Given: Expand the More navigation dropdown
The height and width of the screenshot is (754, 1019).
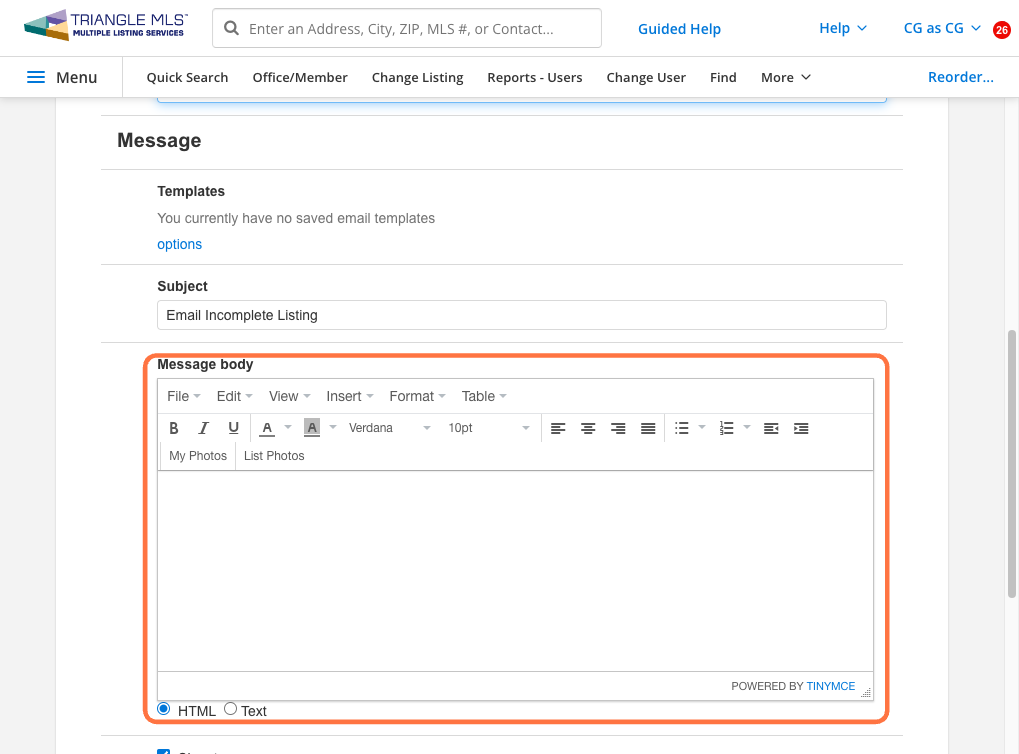Looking at the screenshot, I should [786, 77].
